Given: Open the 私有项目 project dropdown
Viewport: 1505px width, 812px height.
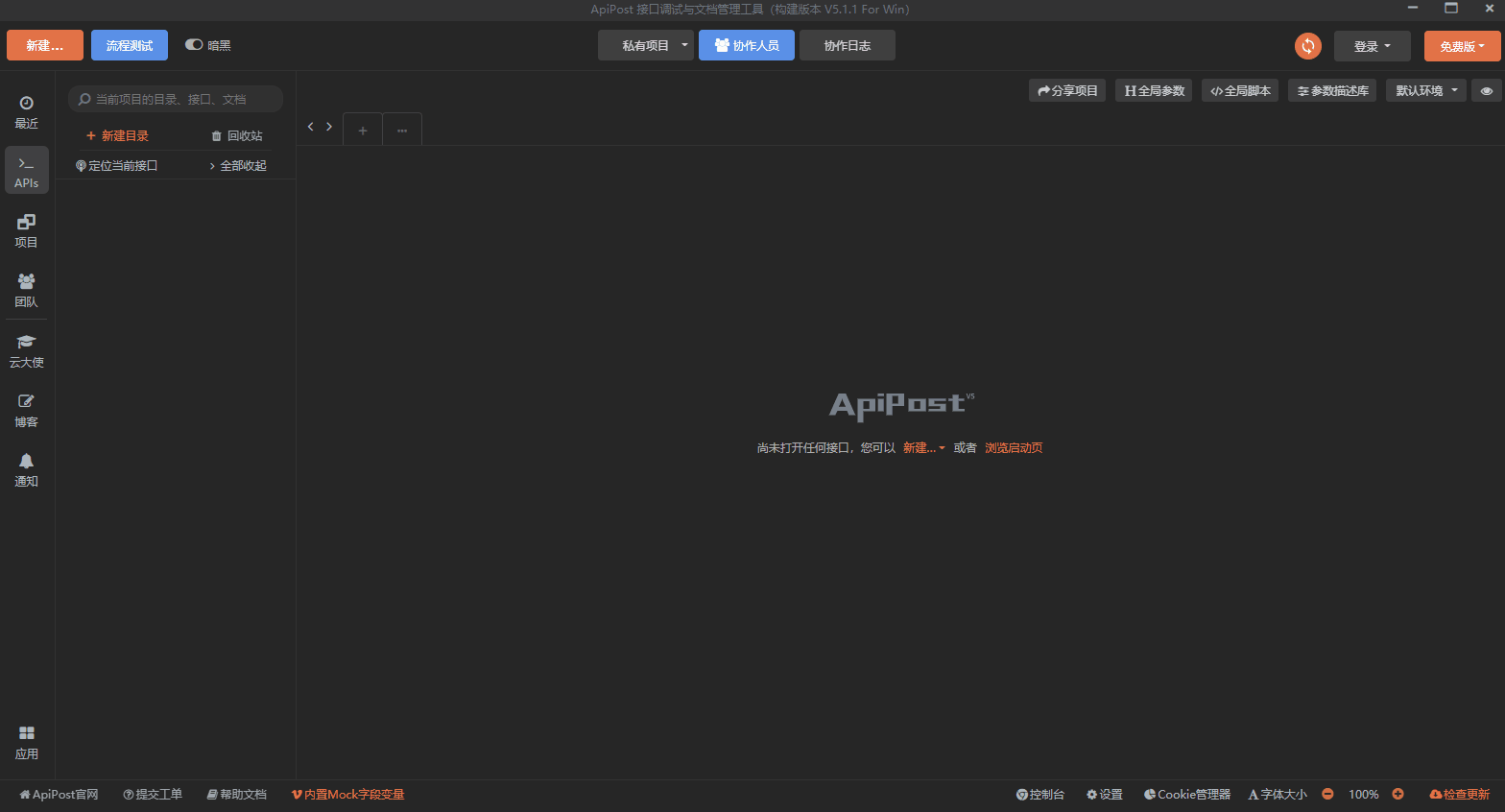Looking at the screenshot, I should (646, 45).
